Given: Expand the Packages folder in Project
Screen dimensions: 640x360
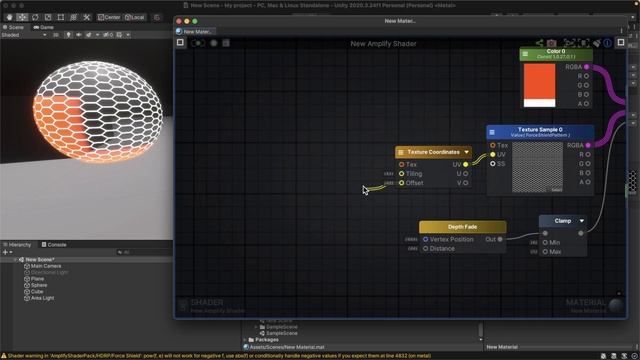Looking at the screenshot, I should (x=245, y=340).
